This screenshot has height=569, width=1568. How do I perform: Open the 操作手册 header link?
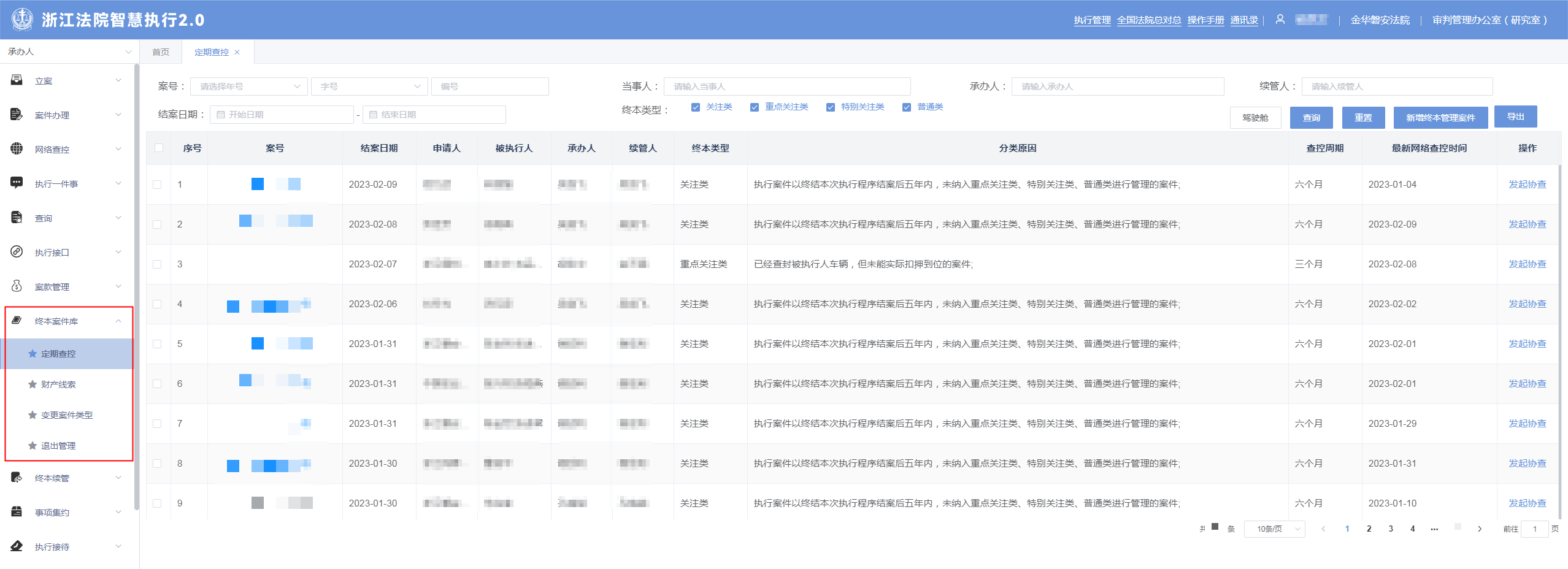1205,20
